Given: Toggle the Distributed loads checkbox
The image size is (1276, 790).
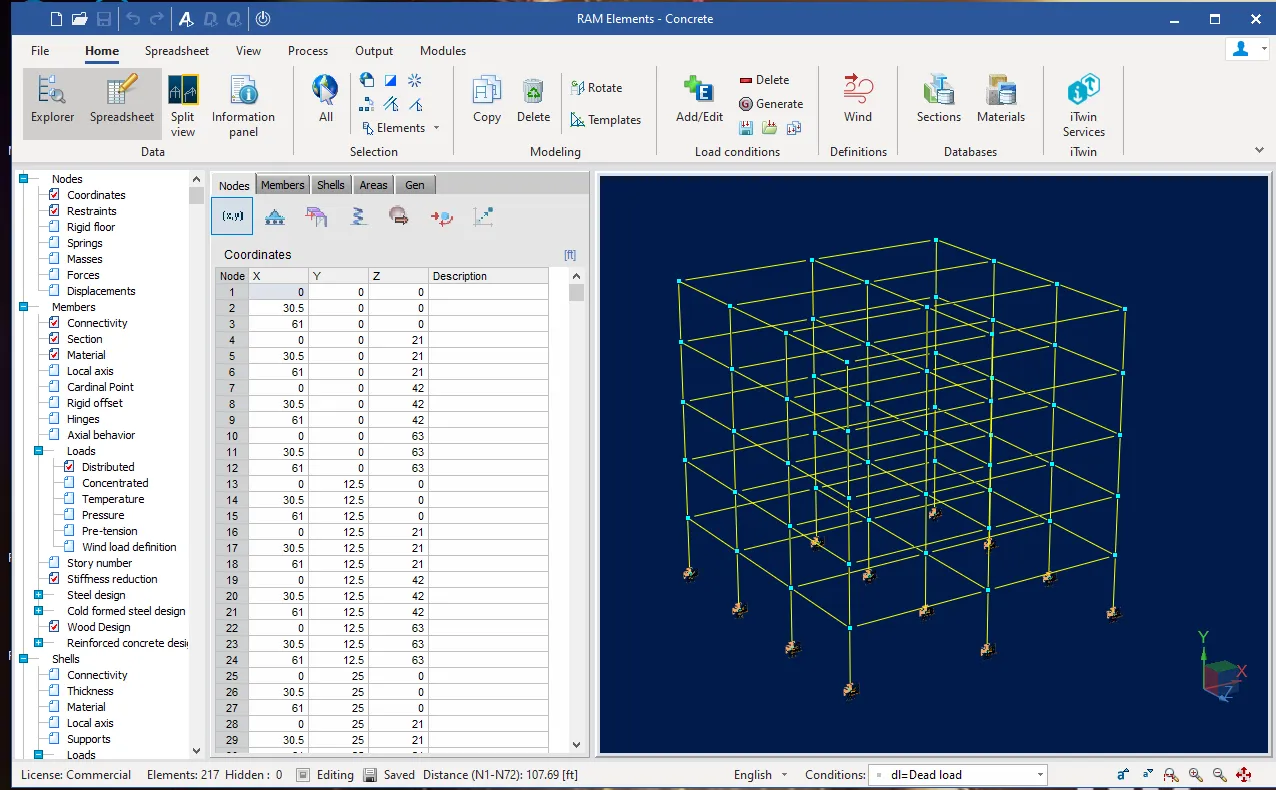Looking at the screenshot, I should point(70,467).
